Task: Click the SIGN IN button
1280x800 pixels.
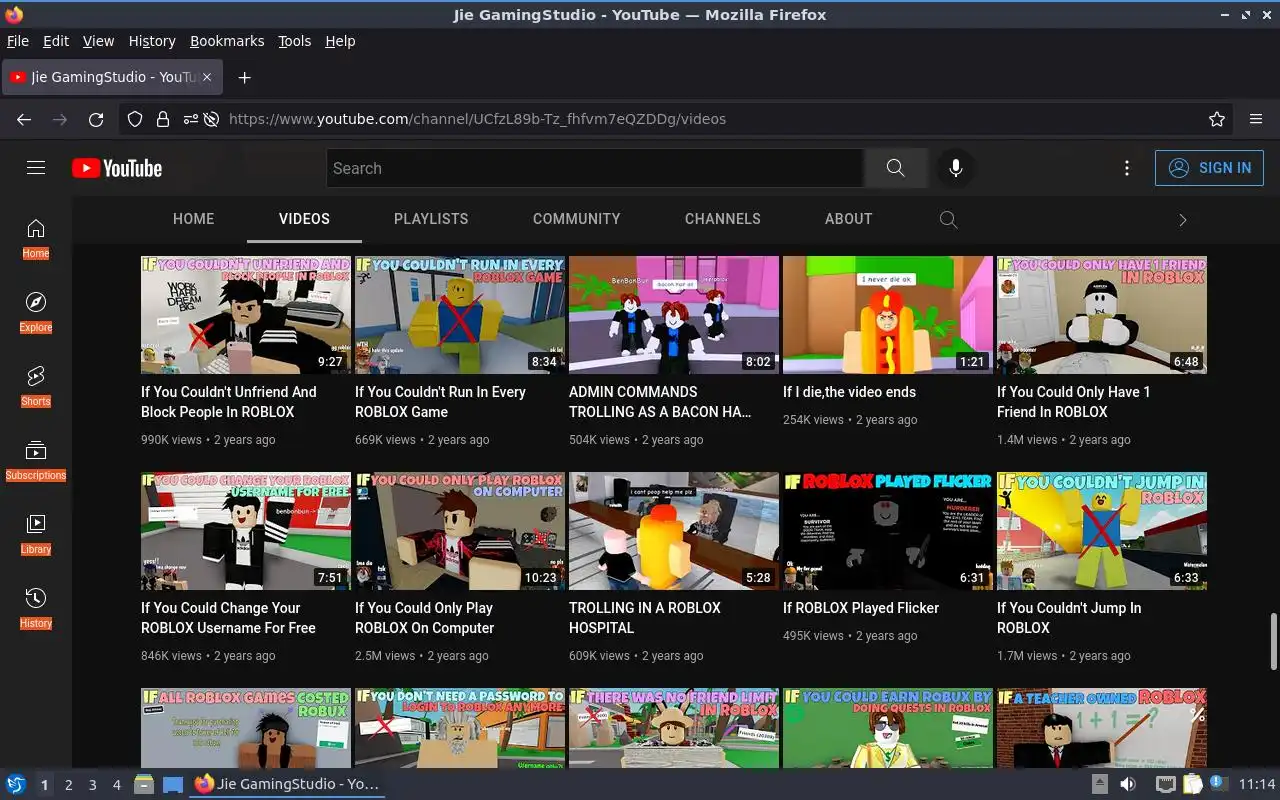Action: (x=1209, y=168)
